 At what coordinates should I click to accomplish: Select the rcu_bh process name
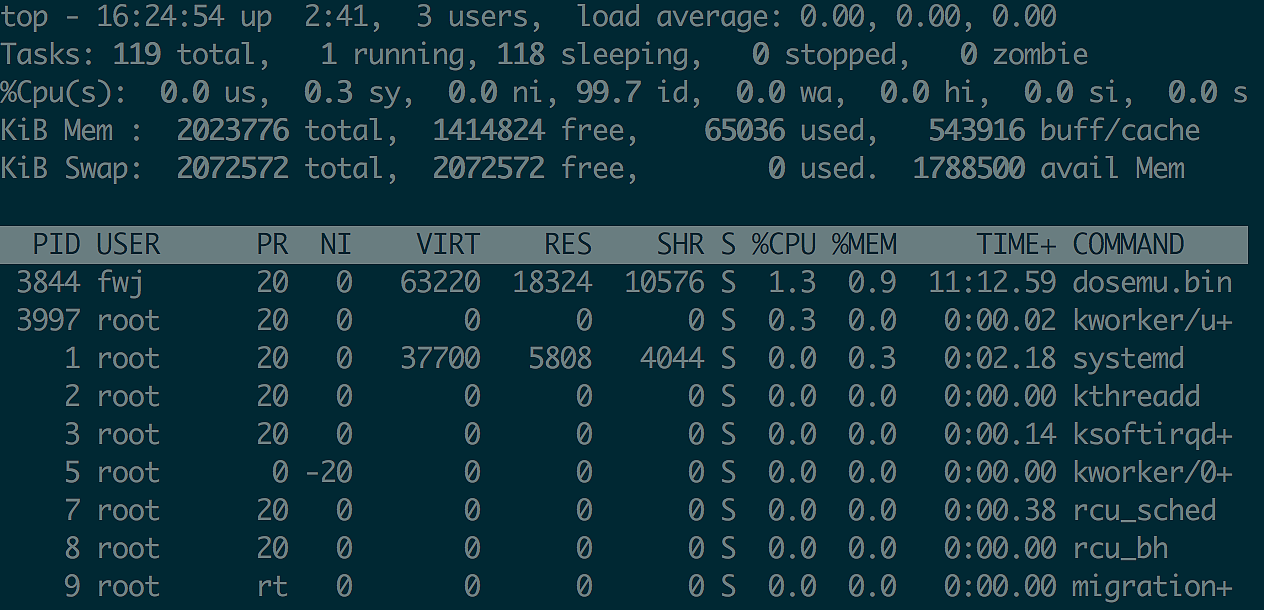(1120, 549)
